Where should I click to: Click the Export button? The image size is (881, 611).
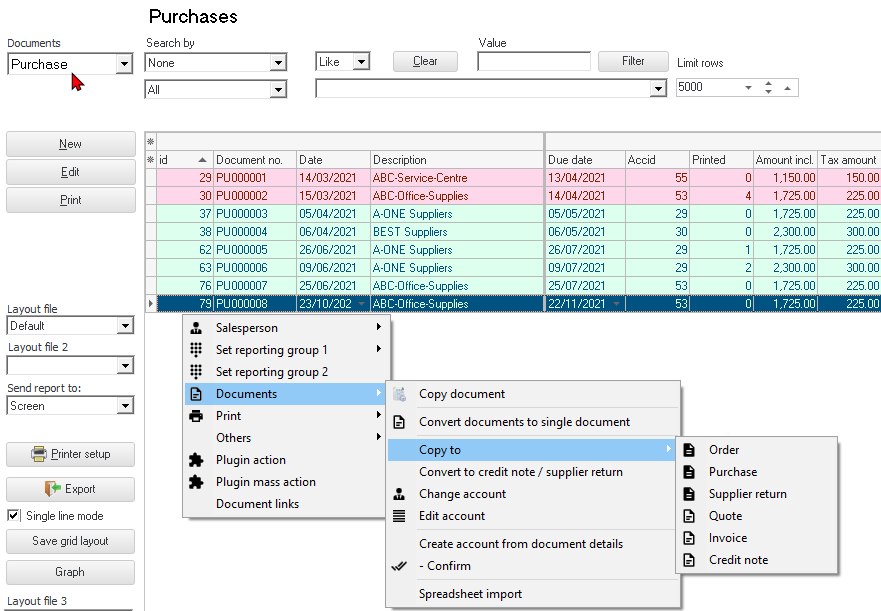click(x=70, y=489)
